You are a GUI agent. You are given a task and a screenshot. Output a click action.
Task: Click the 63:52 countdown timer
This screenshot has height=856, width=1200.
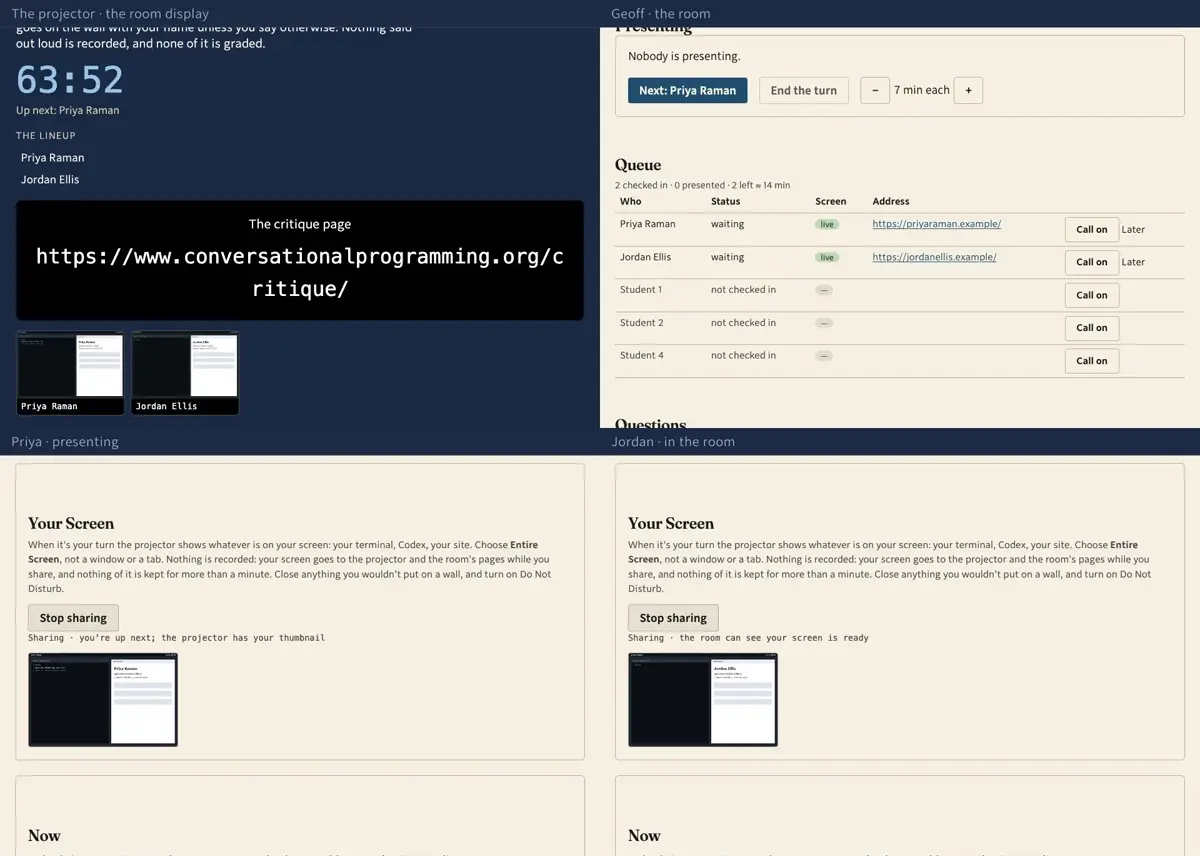[x=70, y=80]
